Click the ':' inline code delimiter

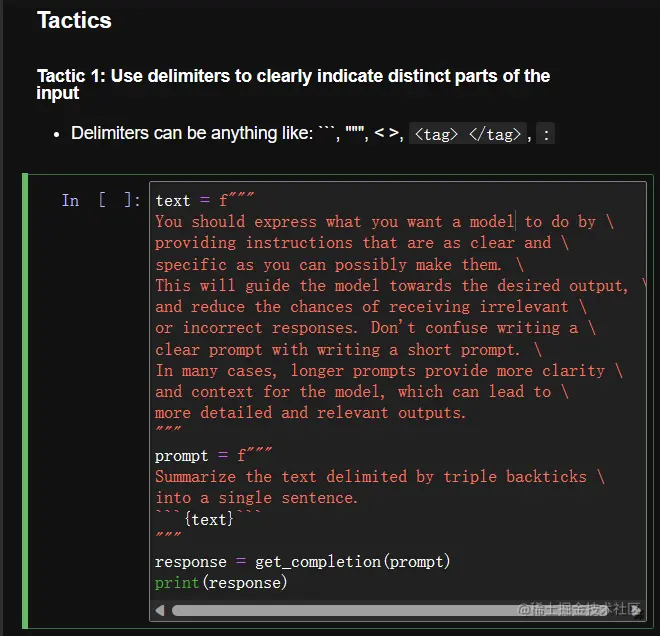(x=546, y=134)
